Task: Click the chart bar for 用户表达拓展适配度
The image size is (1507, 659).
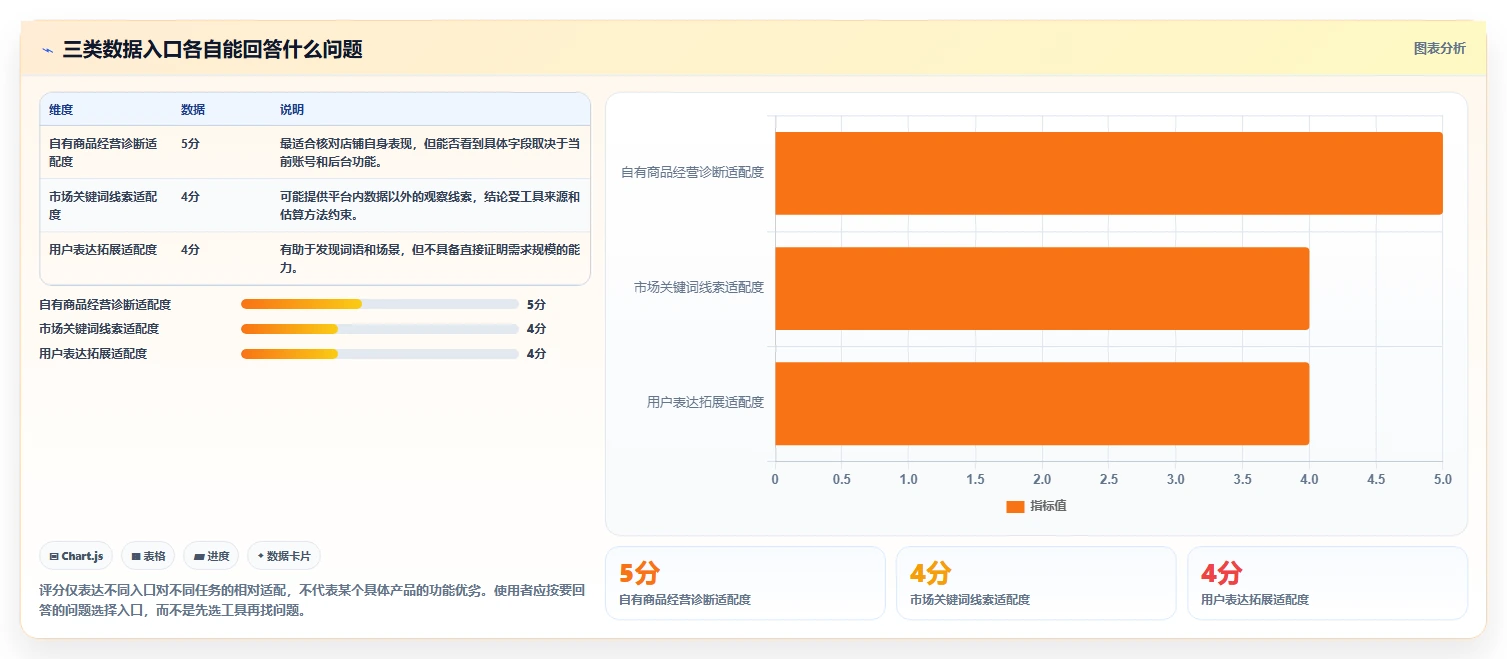Action: pyautogui.click(x=1042, y=403)
